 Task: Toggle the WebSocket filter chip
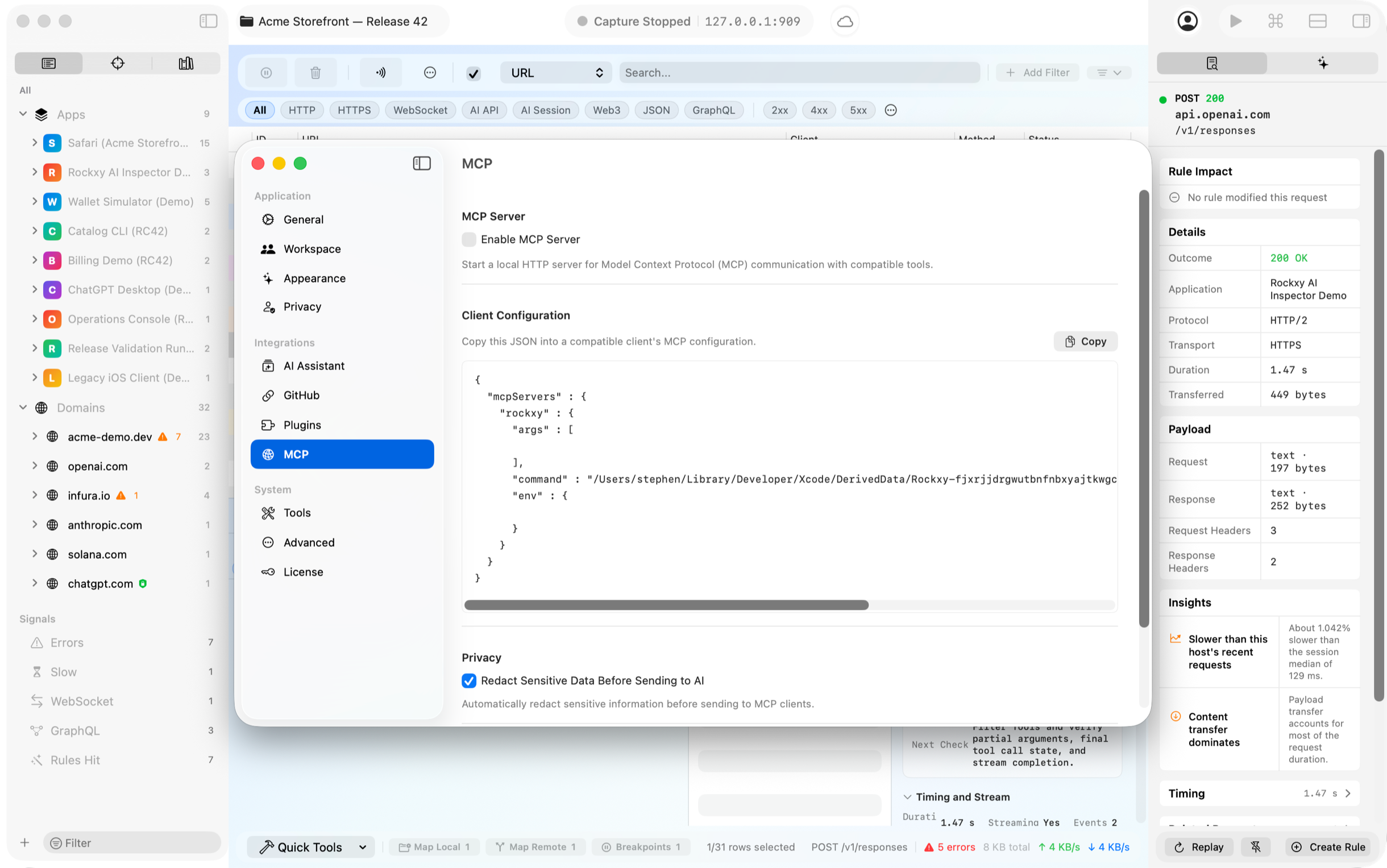420,110
